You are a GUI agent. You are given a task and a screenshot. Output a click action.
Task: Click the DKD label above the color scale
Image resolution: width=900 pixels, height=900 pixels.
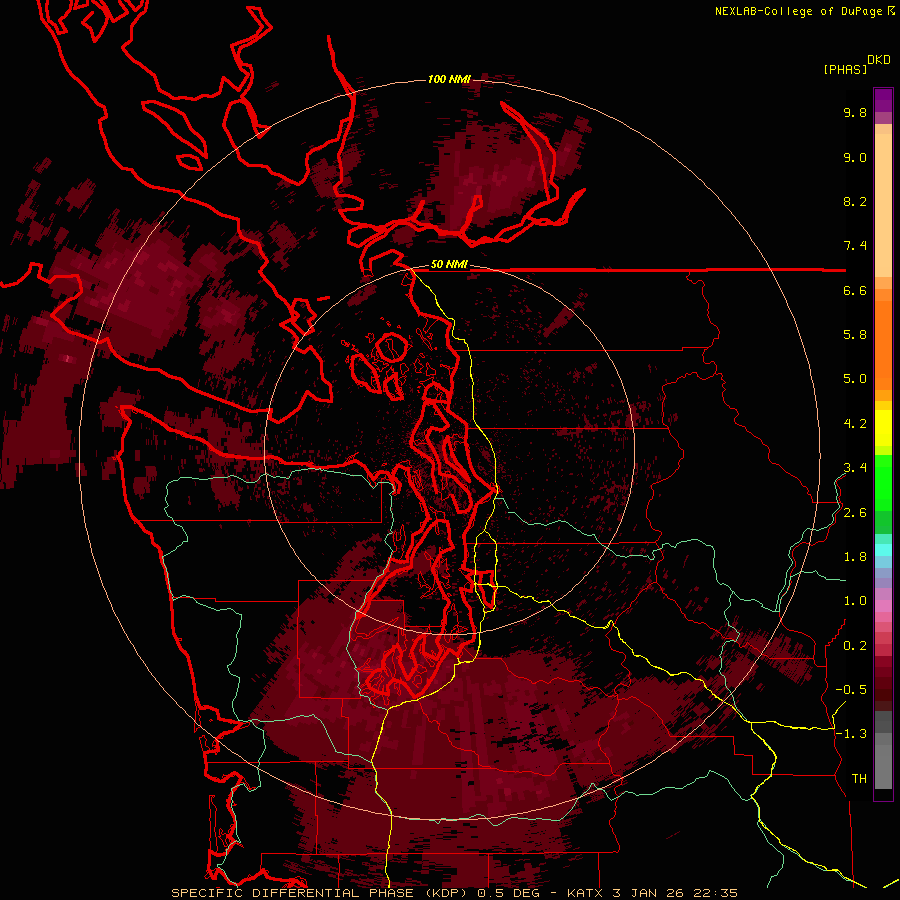pos(879,60)
